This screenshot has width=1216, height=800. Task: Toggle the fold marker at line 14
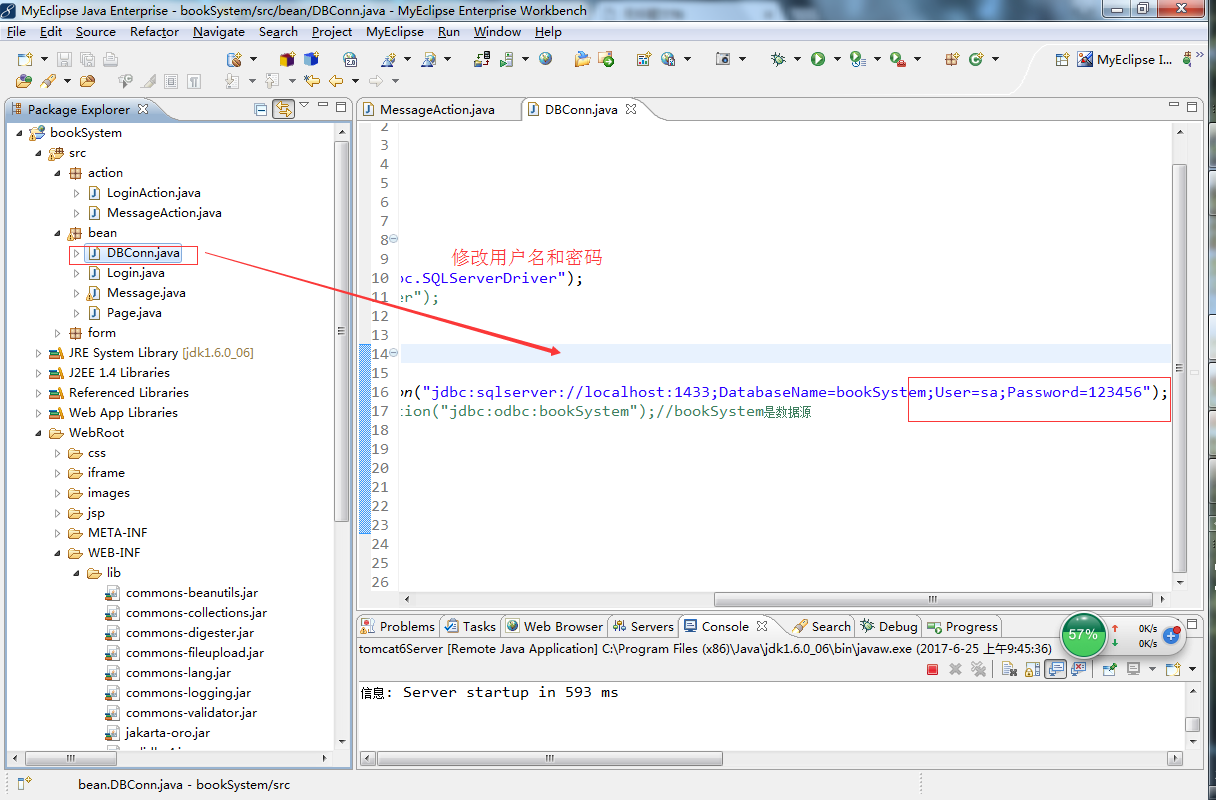[394, 353]
